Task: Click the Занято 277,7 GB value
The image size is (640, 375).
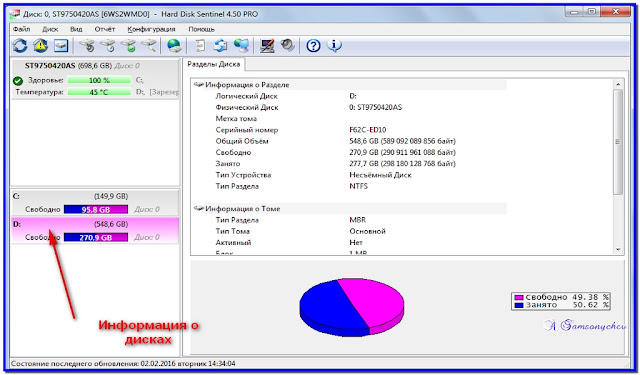Action: point(402,164)
